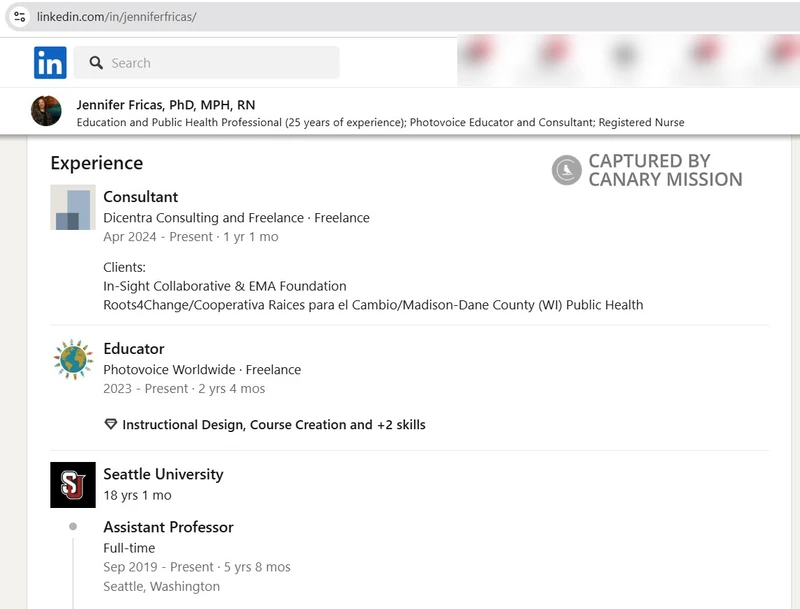
Task: Open the Educator position title
Action: pyautogui.click(x=134, y=349)
